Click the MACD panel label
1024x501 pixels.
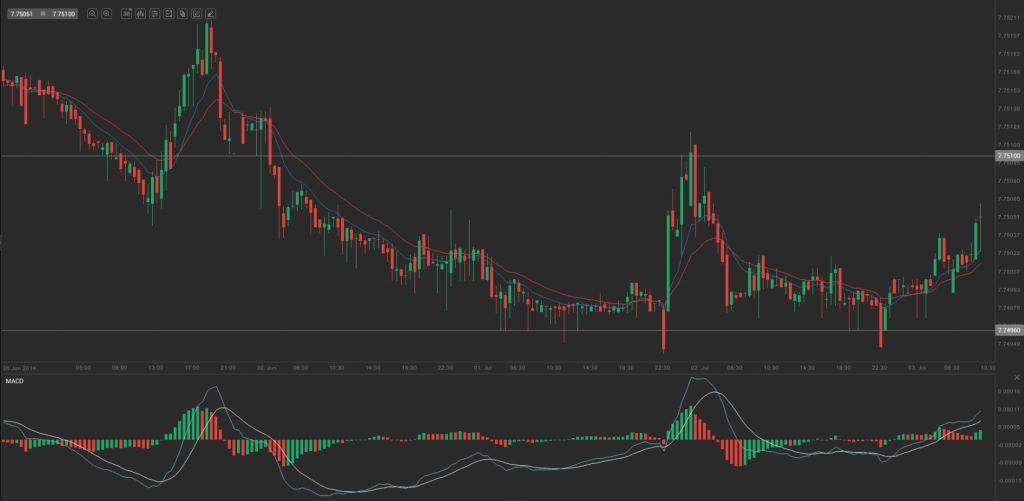(15, 381)
